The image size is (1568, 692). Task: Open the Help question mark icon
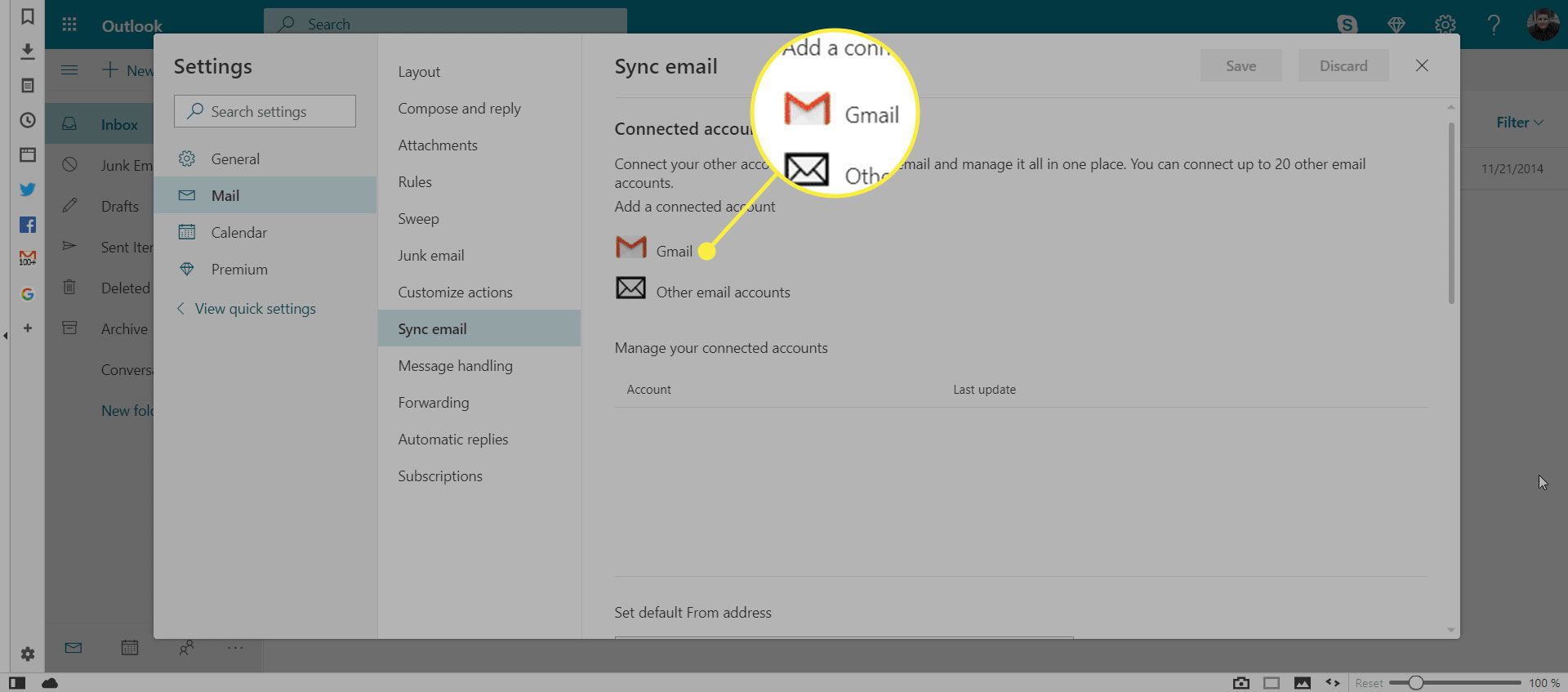tap(1494, 25)
